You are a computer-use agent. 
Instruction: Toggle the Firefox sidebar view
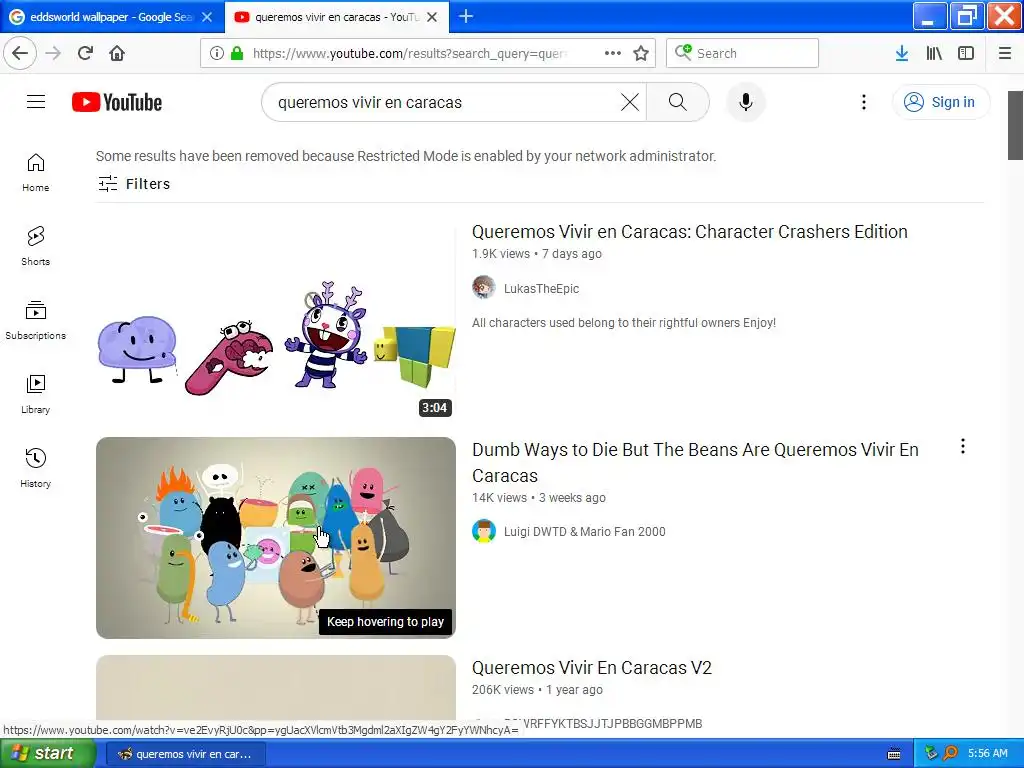[x=966, y=53]
